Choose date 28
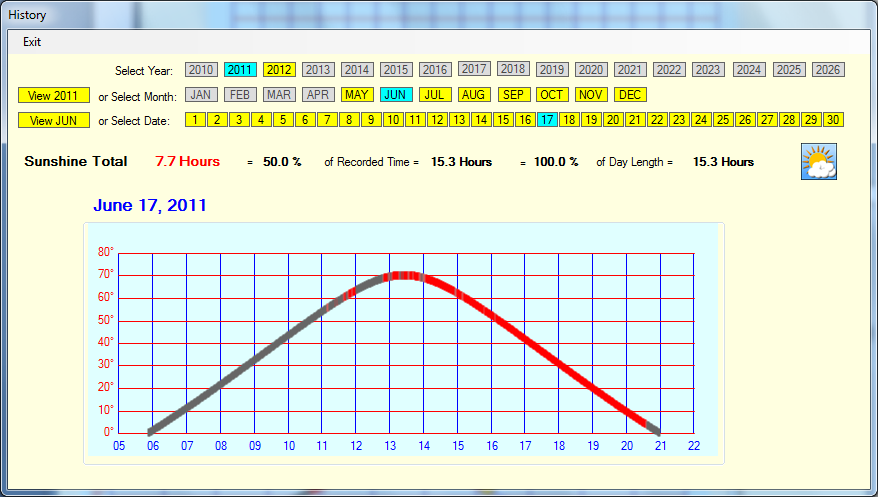This screenshot has height=497, width=878. 790,120
